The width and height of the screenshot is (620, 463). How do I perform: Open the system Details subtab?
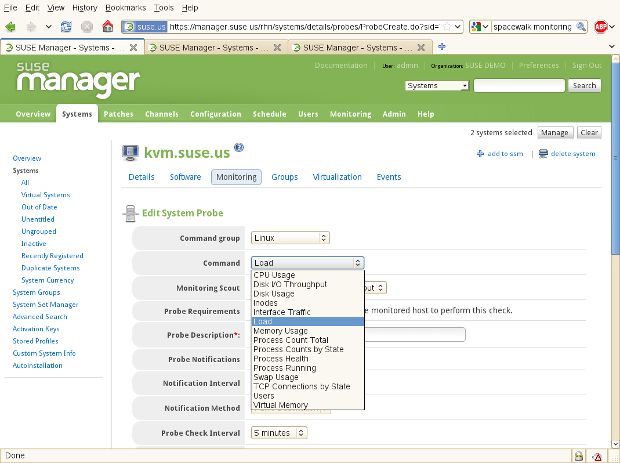coord(141,177)
